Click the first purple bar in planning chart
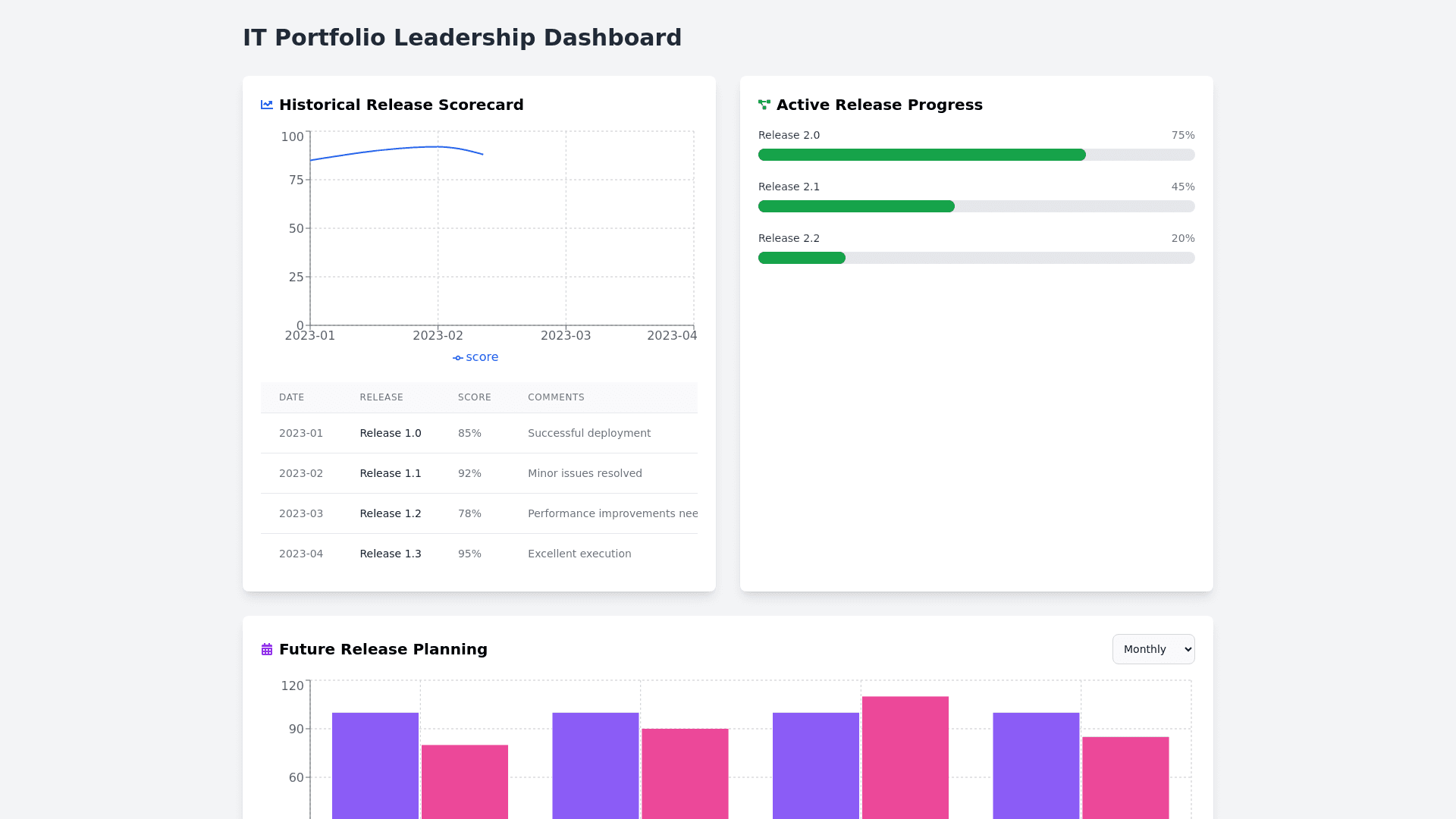 point(375,766)
